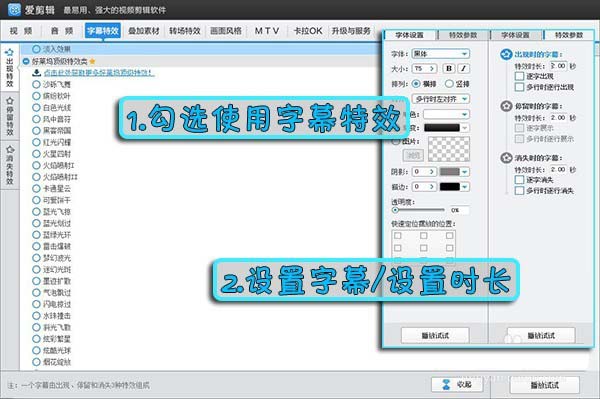The height and width of the screenshot is (399, 600).
Task: Click the 收起 collapse button
Action: pyautogui.click(x=457, y=384)
